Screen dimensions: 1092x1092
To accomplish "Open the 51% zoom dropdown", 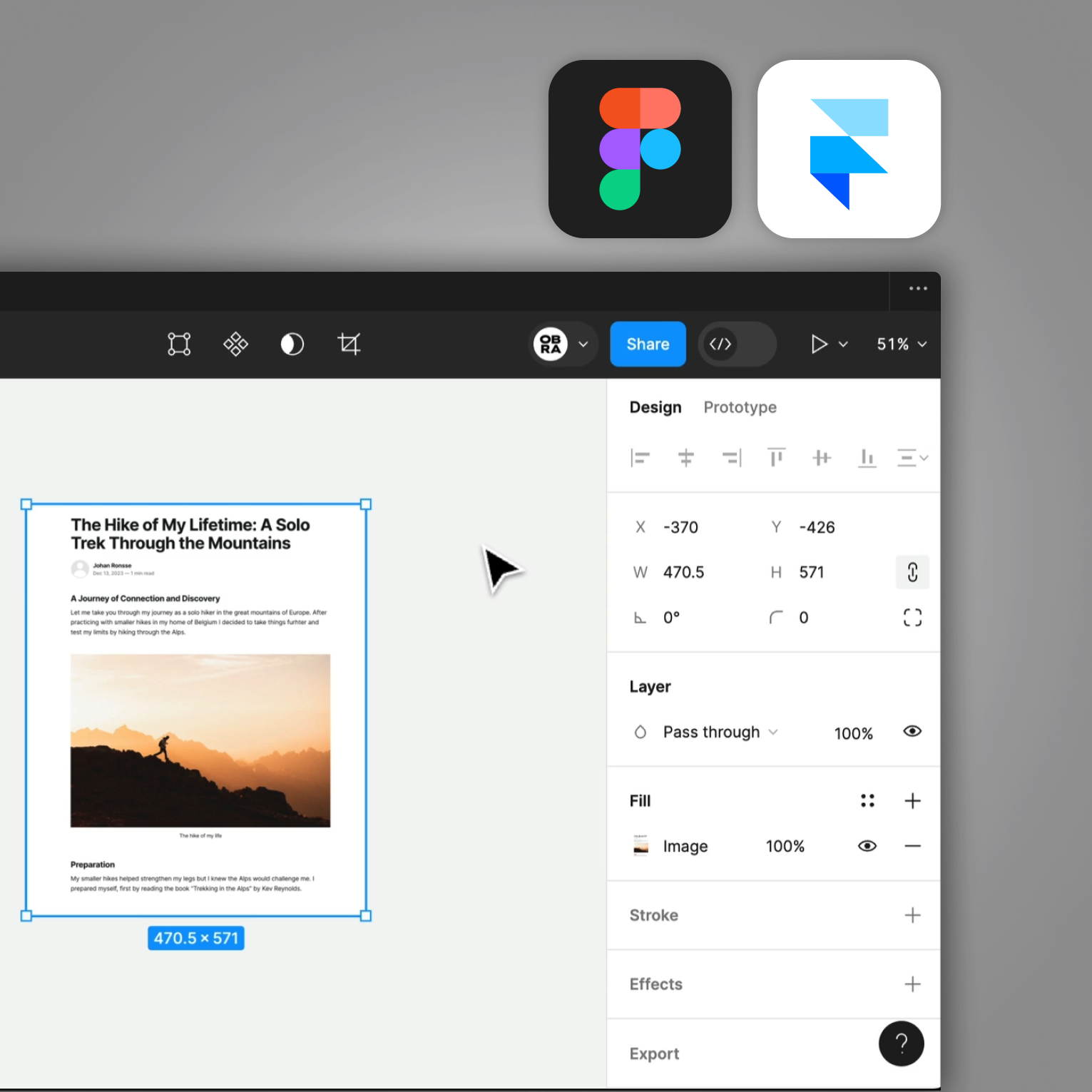I will [902, 344].
